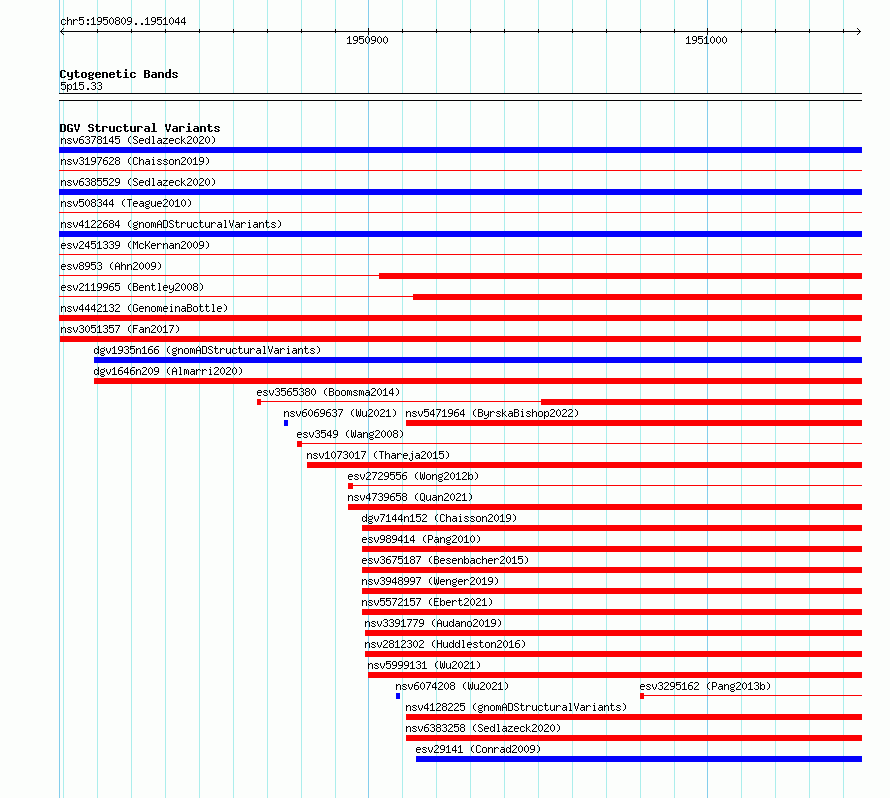This screenshot has height=798, width=890.
Task: Click the blue bar under nsv6378145
Action: tap(460, 150)
